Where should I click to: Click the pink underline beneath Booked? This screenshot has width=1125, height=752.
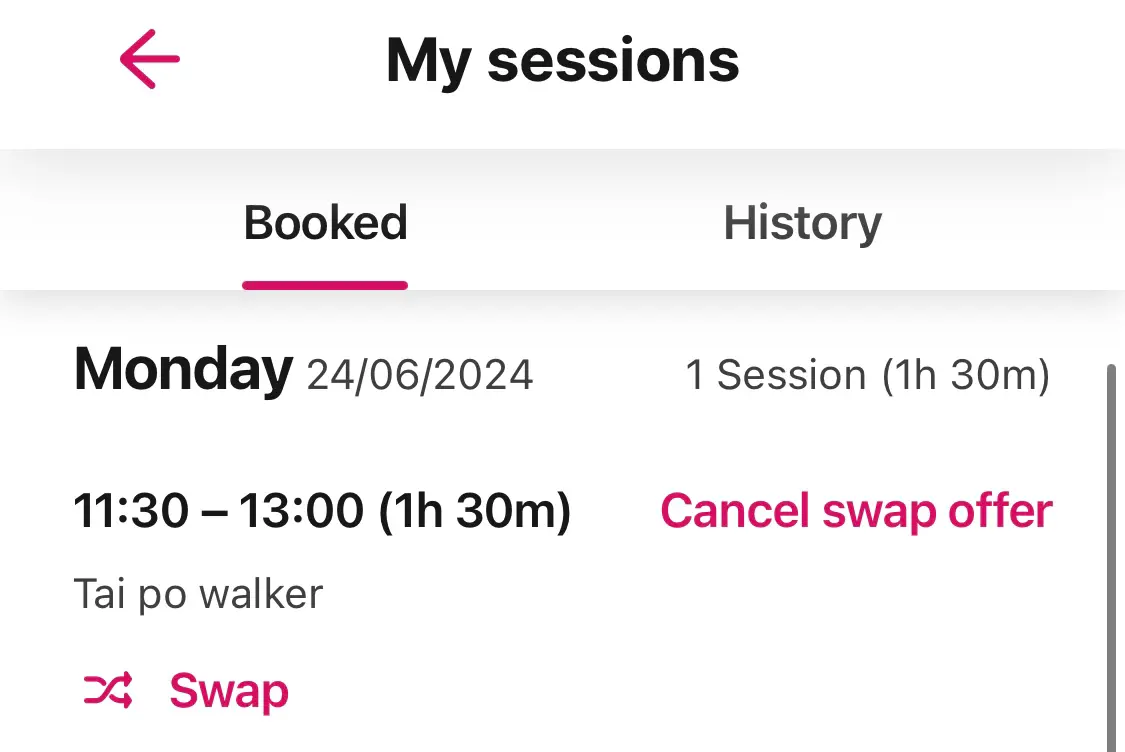[x=325, y=286]
